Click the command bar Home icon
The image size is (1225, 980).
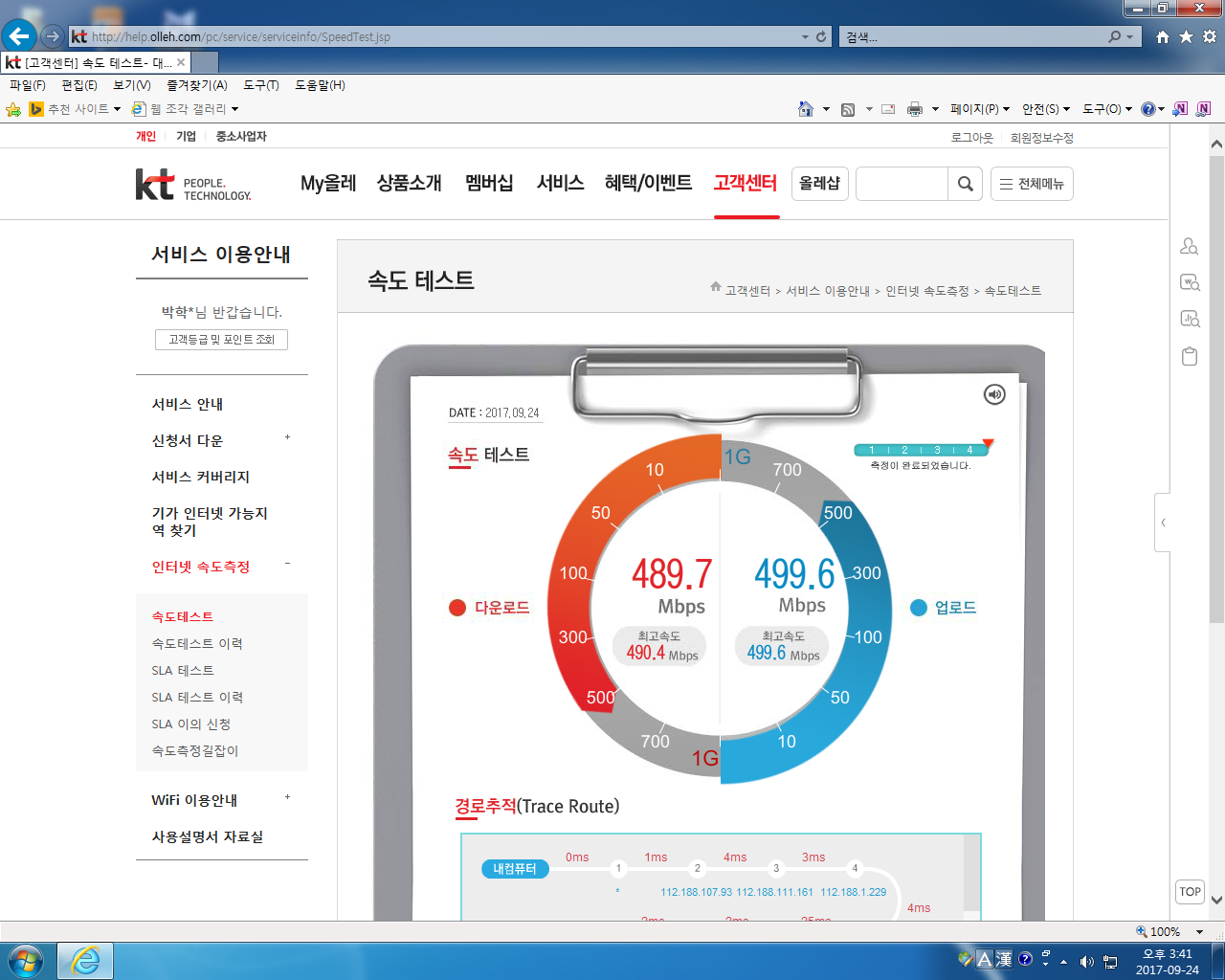(x=806, y=109)
